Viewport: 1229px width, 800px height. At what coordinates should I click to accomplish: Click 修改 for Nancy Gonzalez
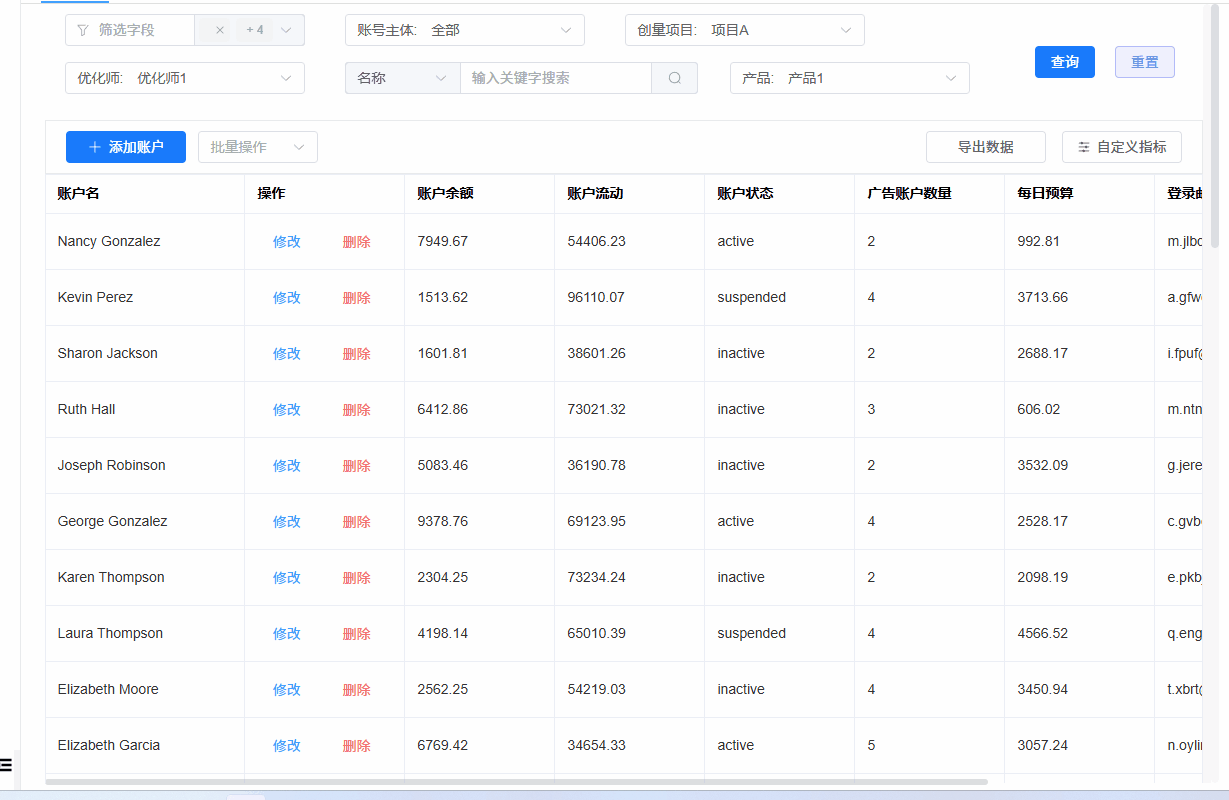click(x=287, y=241)
